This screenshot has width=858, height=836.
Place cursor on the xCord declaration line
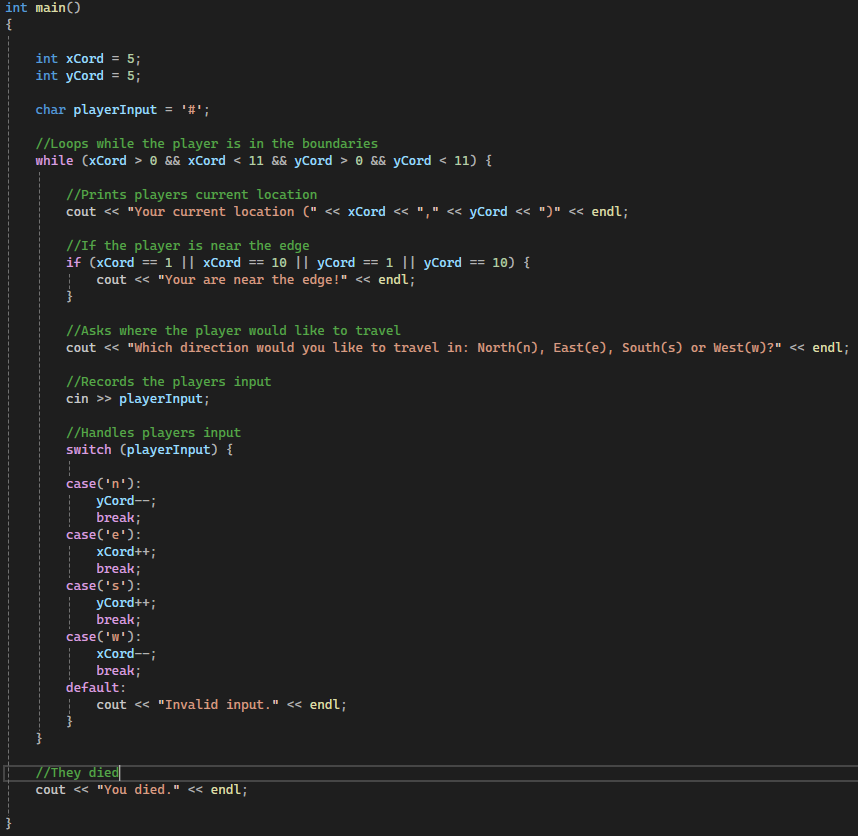(88, 59)
